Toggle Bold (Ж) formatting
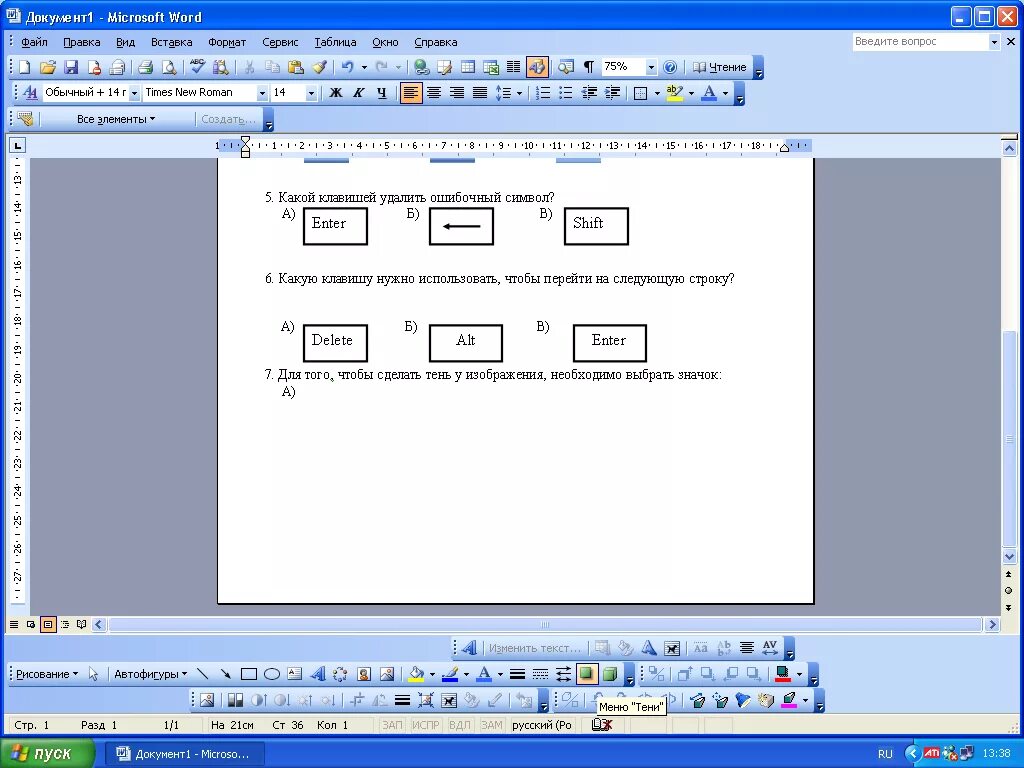Image resolution: width=1024 pixels, height=768 pixels. coord(335,93)
